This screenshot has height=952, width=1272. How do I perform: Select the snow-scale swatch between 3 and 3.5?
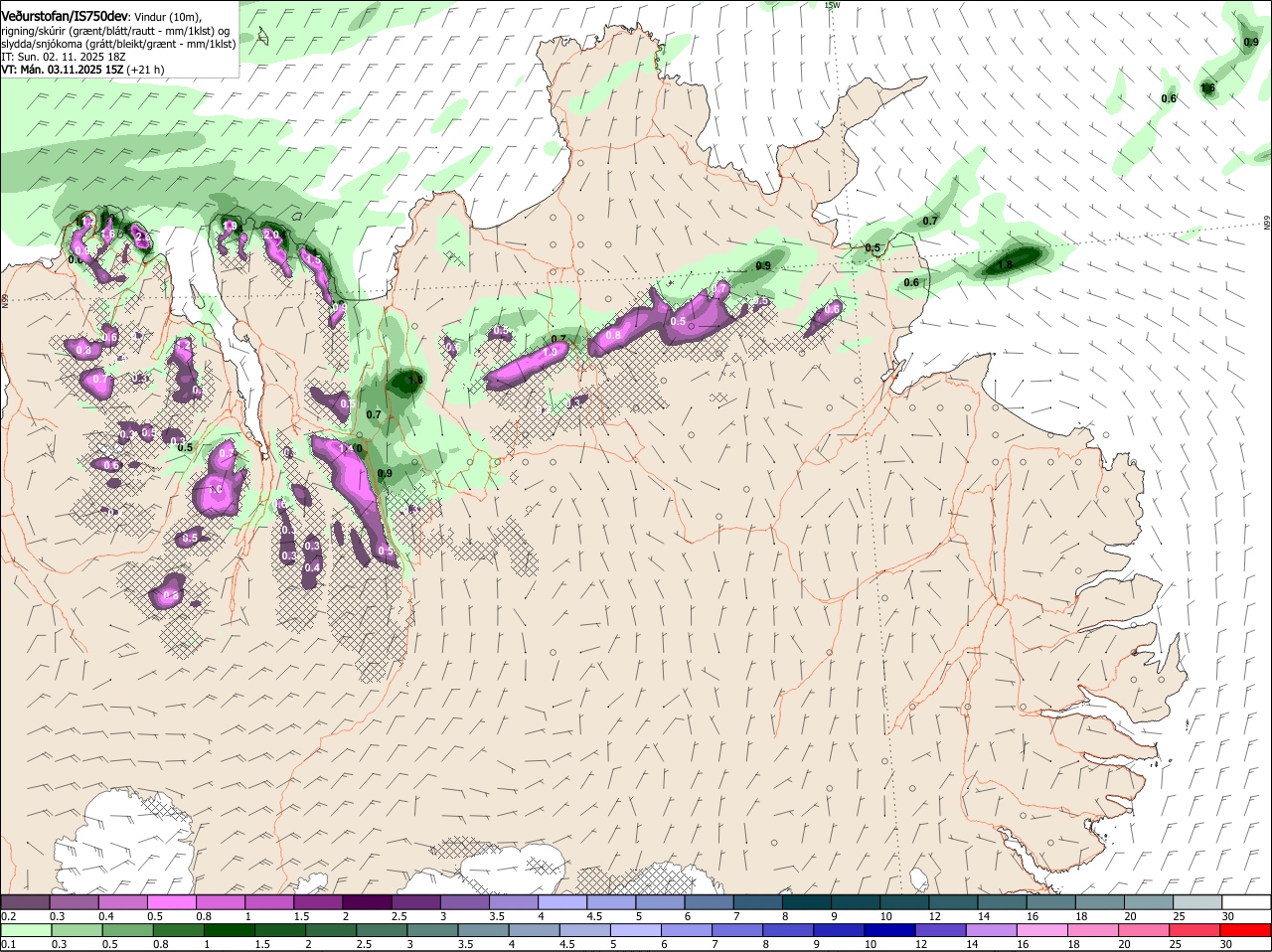464,902
